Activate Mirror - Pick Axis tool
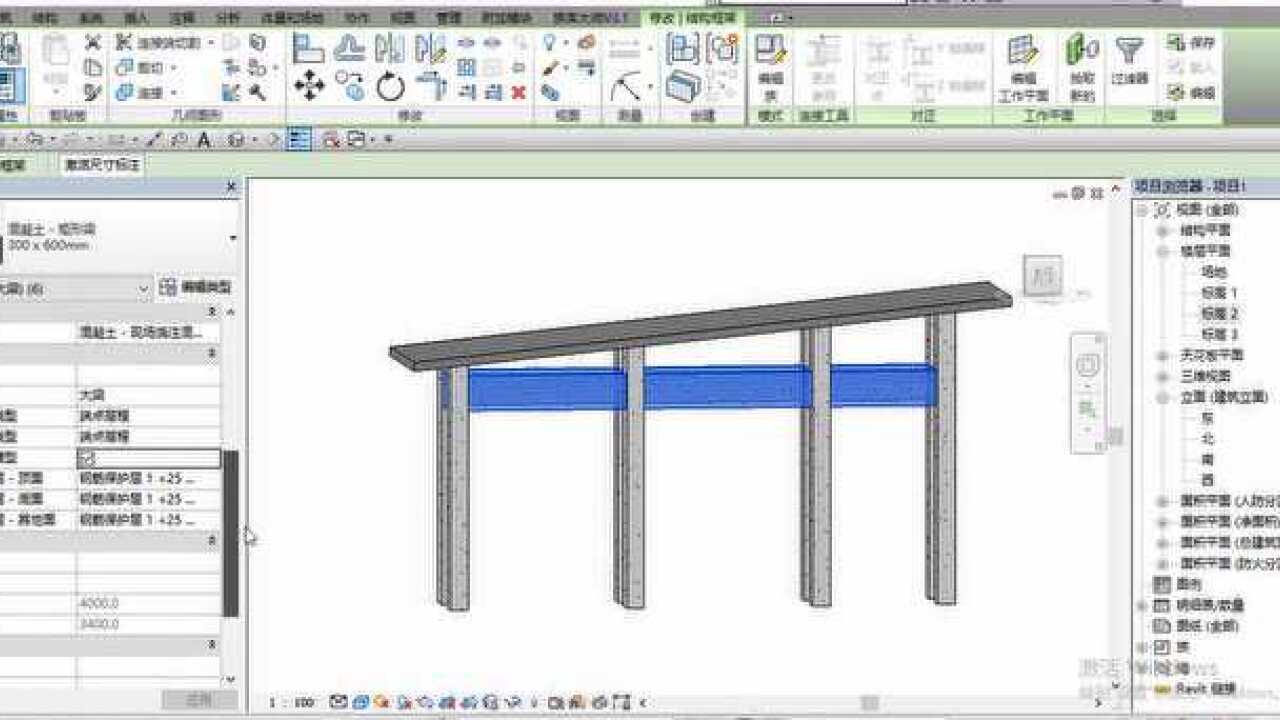 click(x=389, y=48)
